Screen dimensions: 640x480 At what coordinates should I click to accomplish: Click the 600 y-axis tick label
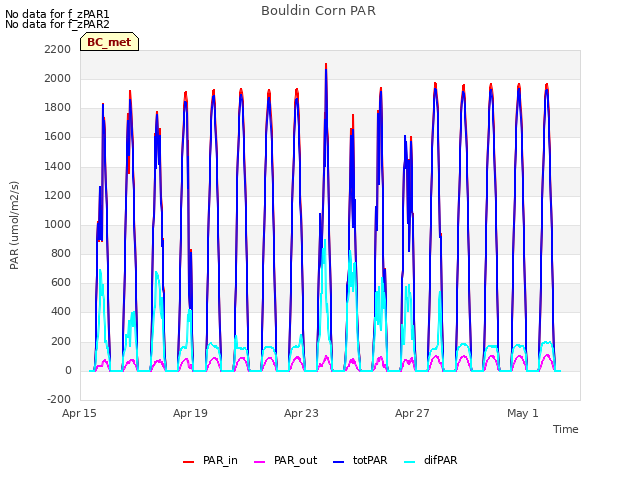[61, 282]
